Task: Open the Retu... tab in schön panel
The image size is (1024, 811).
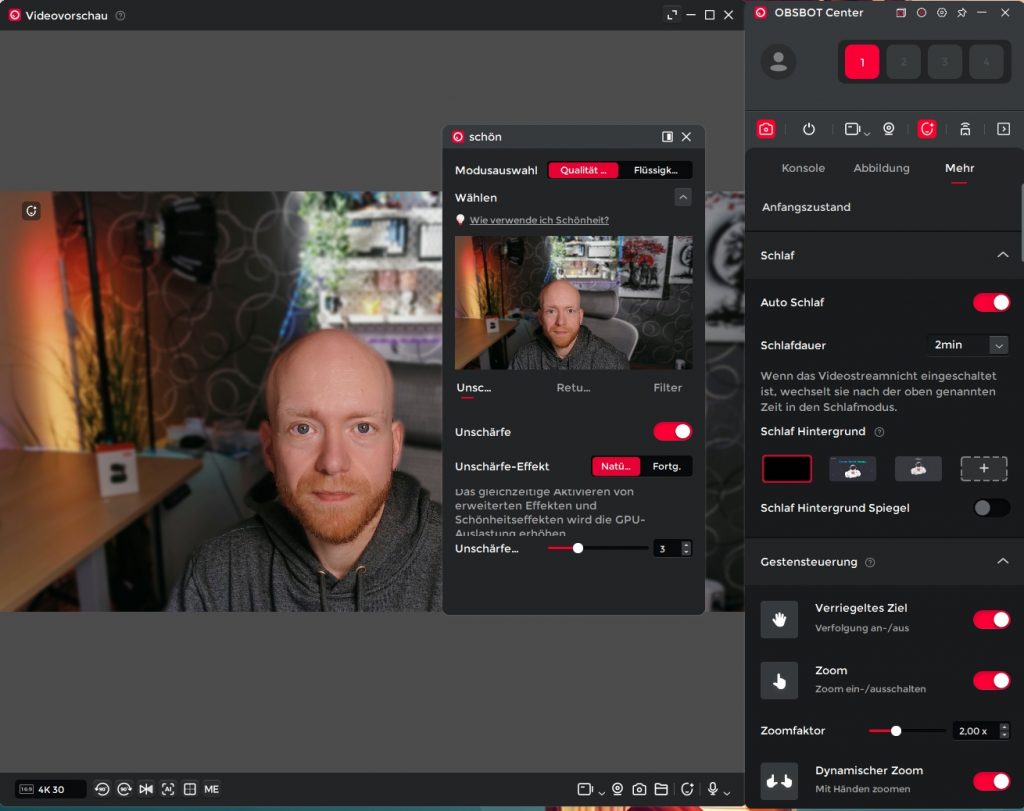Action: [x=573, y=387]
